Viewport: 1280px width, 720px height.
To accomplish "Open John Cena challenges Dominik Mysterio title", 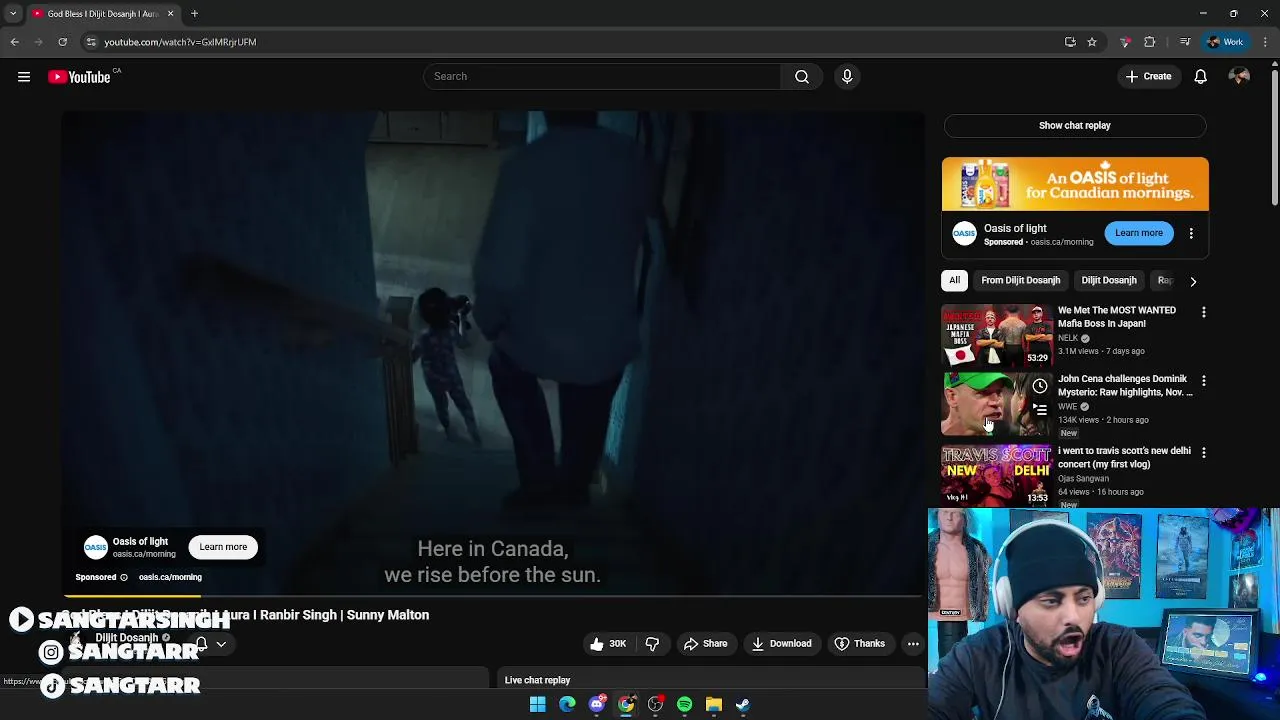I will click(x=1125, y=386).
